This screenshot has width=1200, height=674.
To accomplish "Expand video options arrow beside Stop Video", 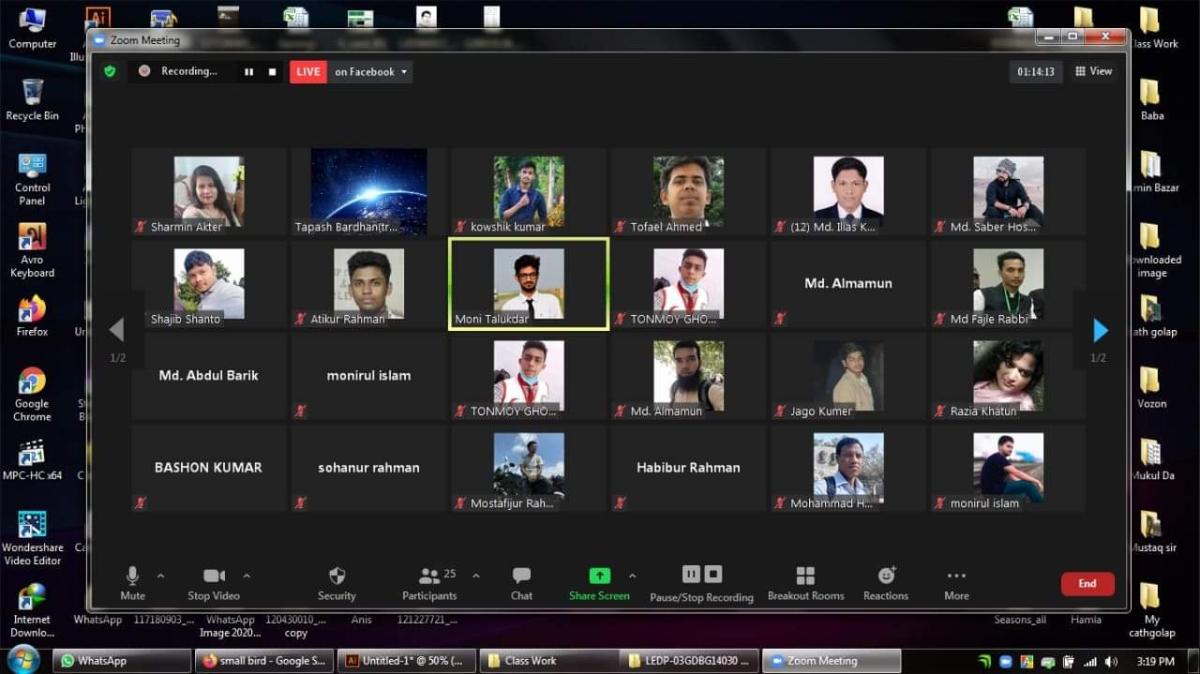I will [247, 576].
